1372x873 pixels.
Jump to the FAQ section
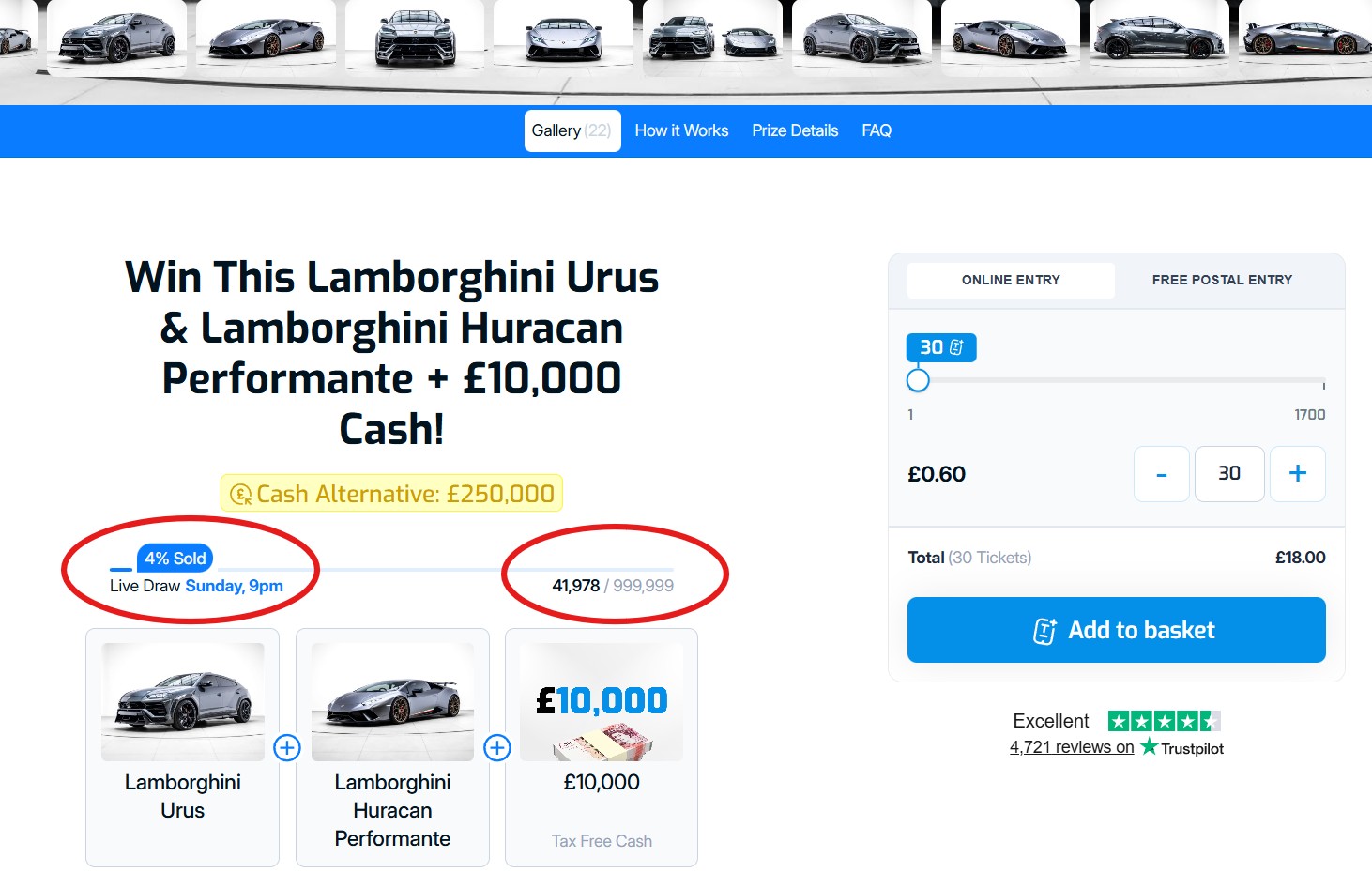(877, 130)
